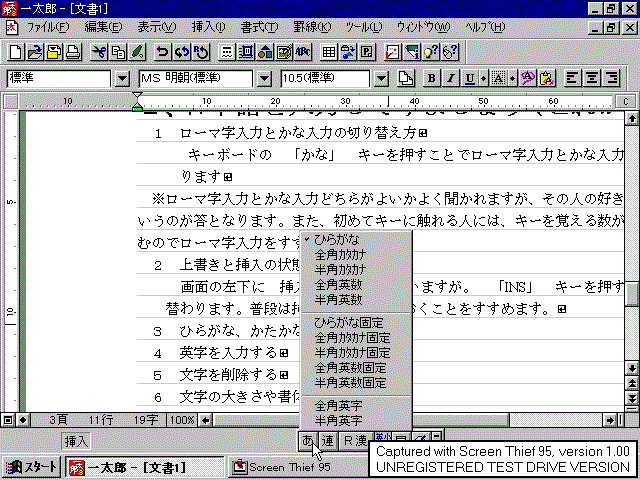Screen dimensions: 640x480
Task: Toggle the R漢 input method button
Action: pos(356,441)
